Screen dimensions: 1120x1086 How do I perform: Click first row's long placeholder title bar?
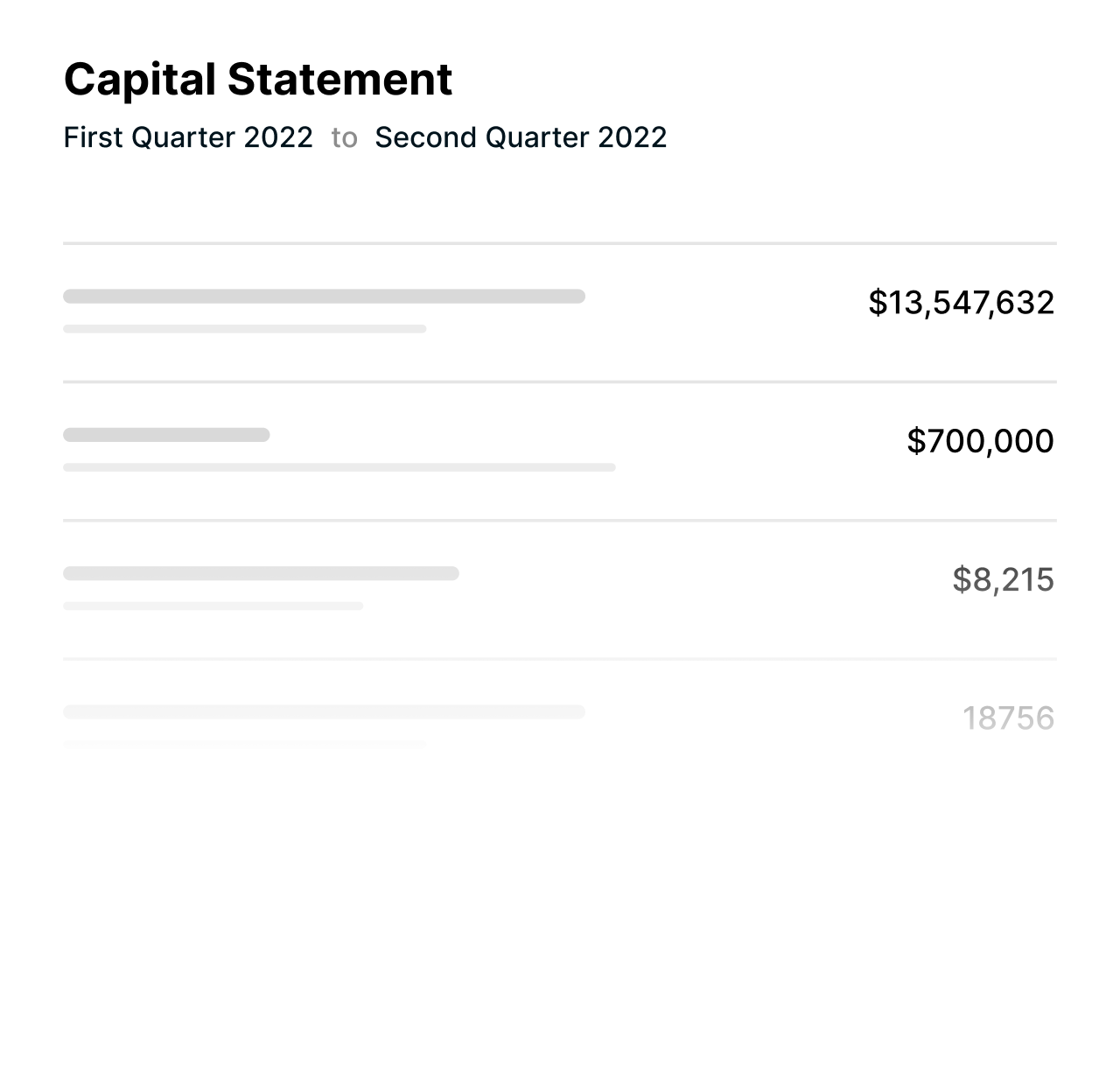coord(324,296)
